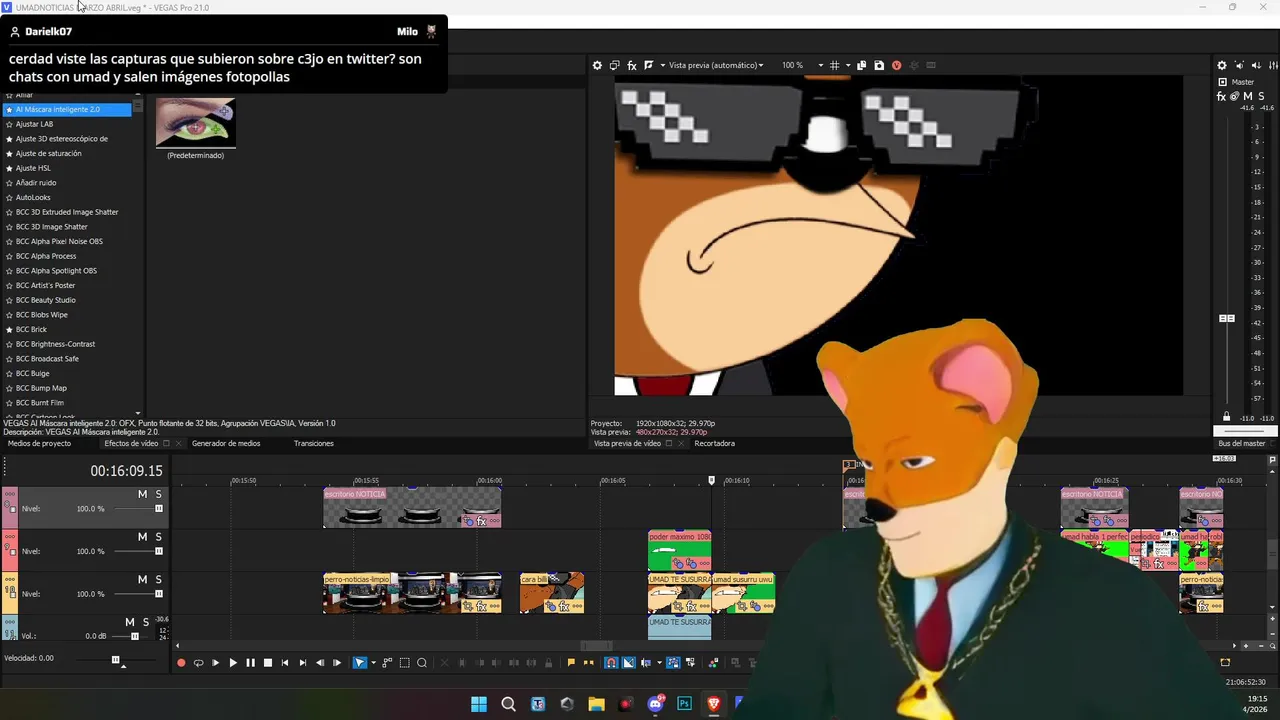Insert a region from timeline toolbar

point(588,662)
